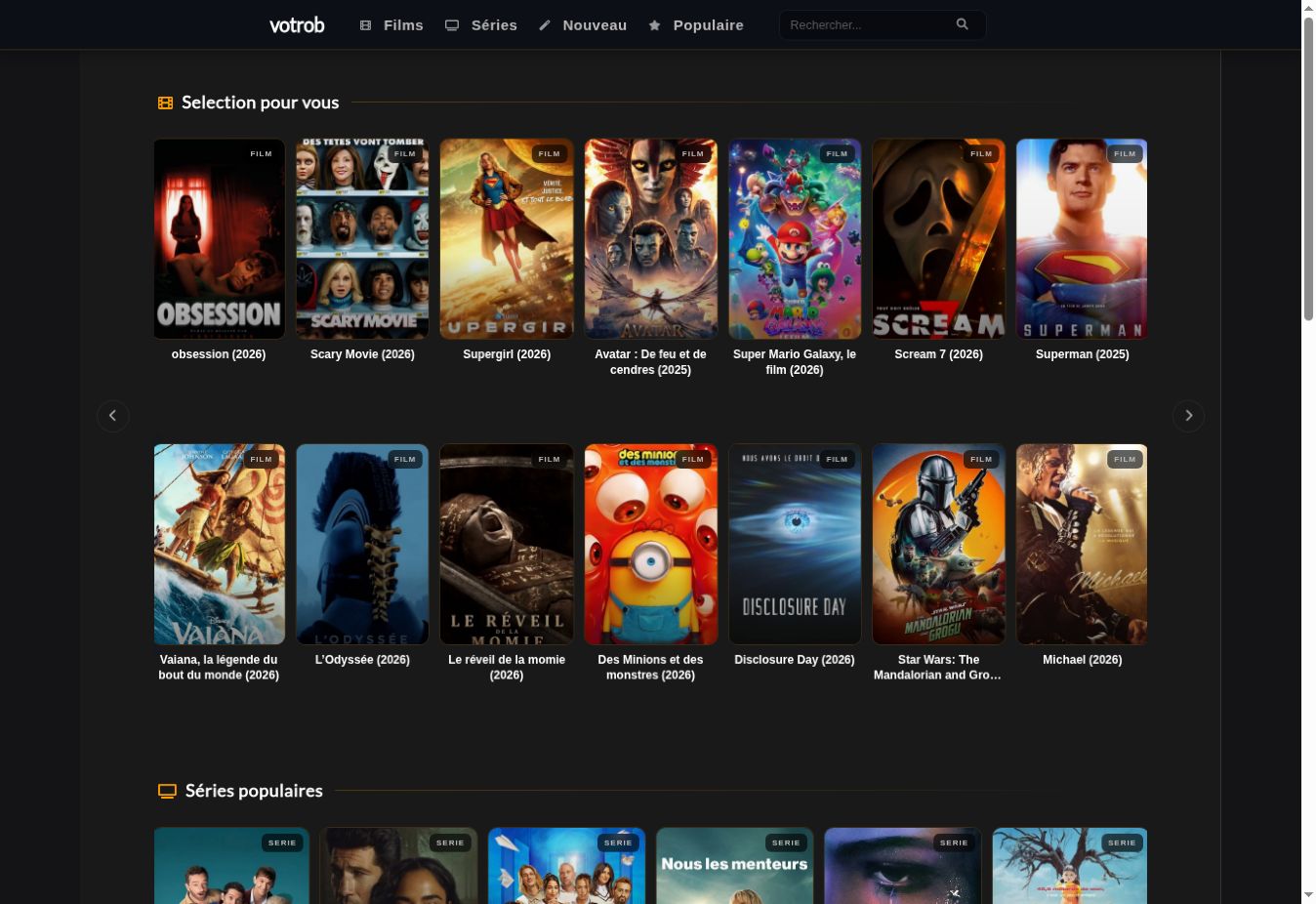Click 'Star Wars: The Mandalorian and Gro…' title
This screenshot has height=904, width=1316.
coord(938,668)
